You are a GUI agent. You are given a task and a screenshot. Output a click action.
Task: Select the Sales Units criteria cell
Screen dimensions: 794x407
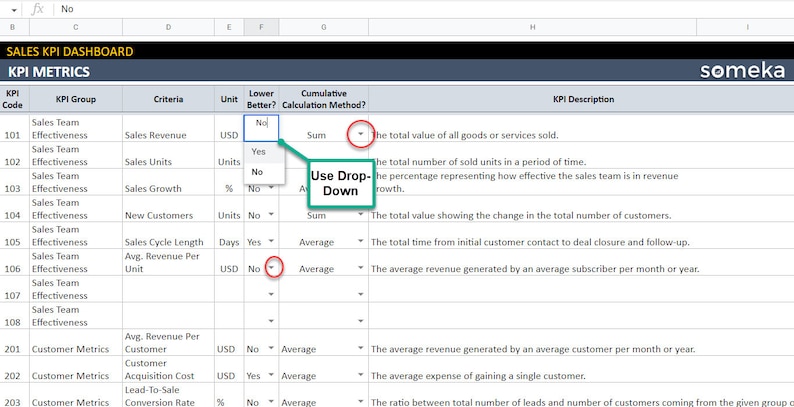[x=168, y=155]
